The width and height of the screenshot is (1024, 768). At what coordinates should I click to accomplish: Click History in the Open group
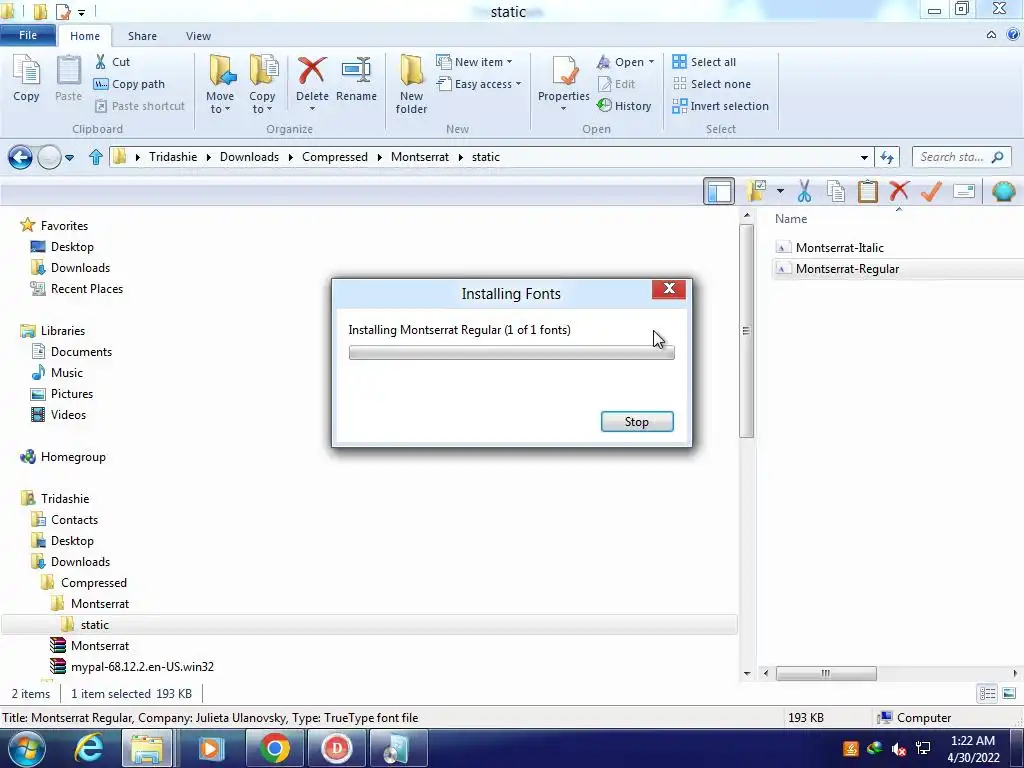click(624, 106)
